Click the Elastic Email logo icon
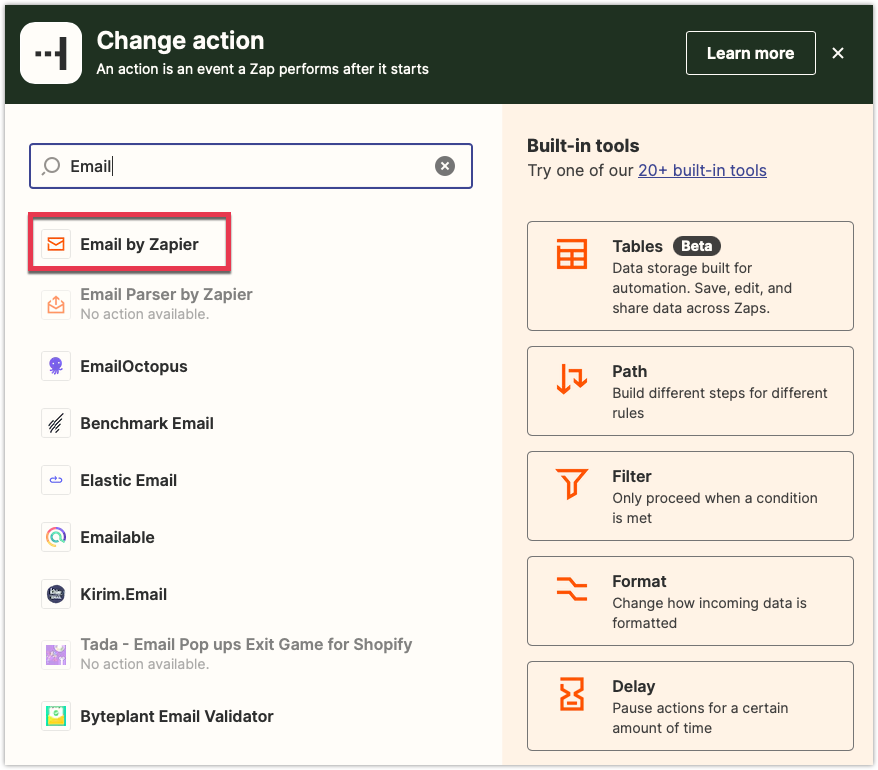 click(56, 480)
